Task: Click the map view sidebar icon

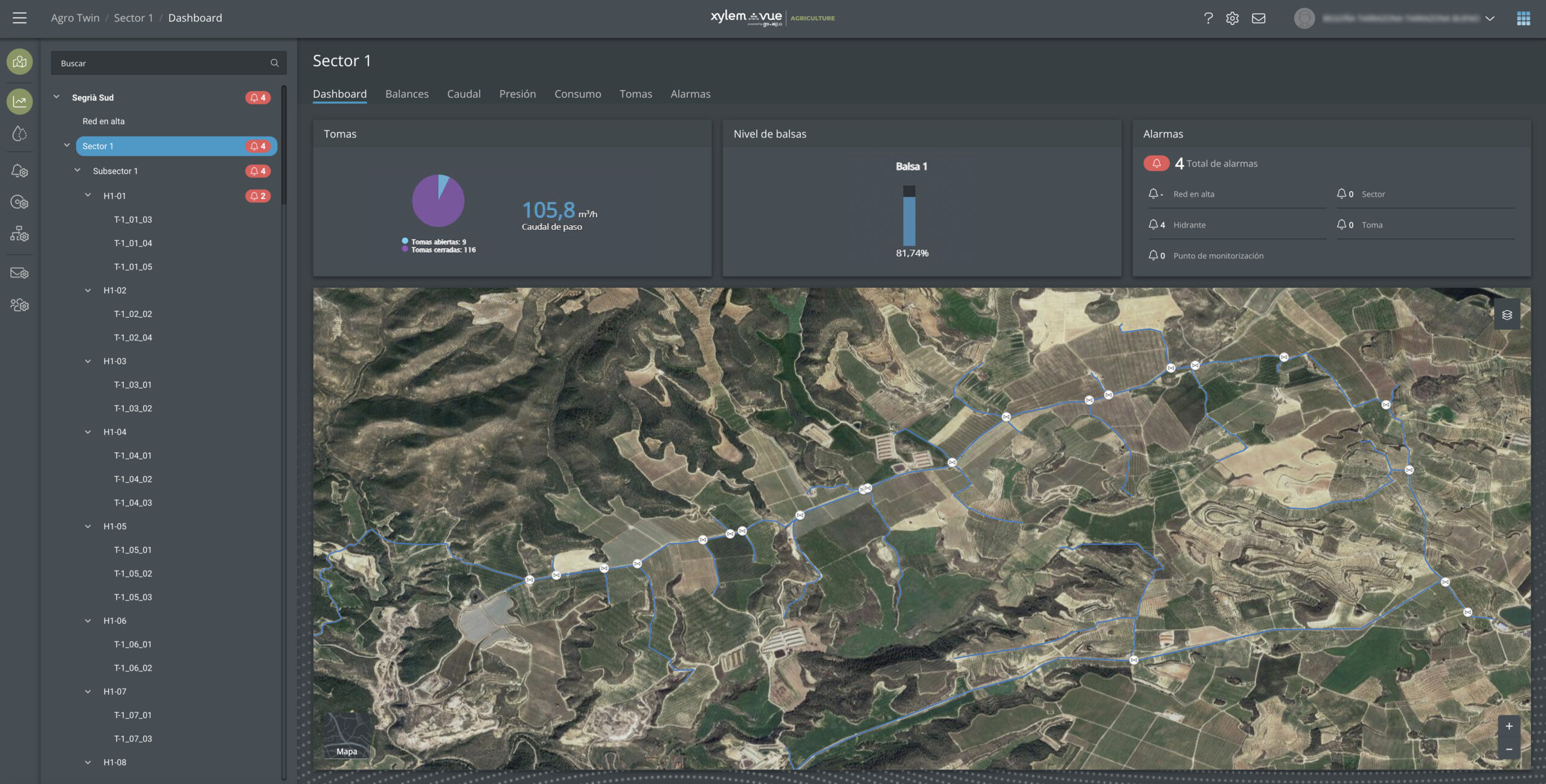Action: (x=19, y=62)
